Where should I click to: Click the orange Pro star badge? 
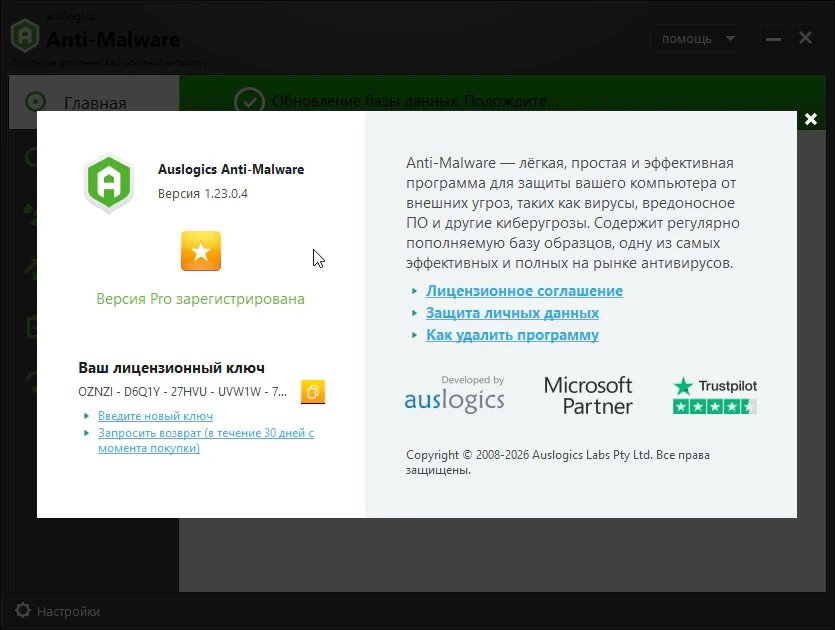(x=201, y=251)
